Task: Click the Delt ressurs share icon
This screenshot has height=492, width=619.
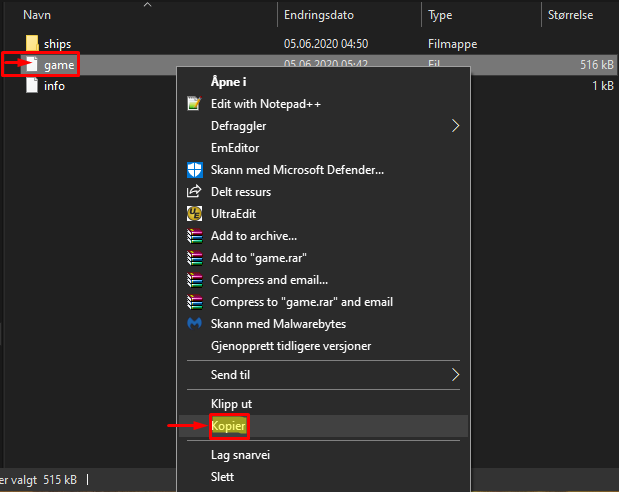Action: pos(194,192)
